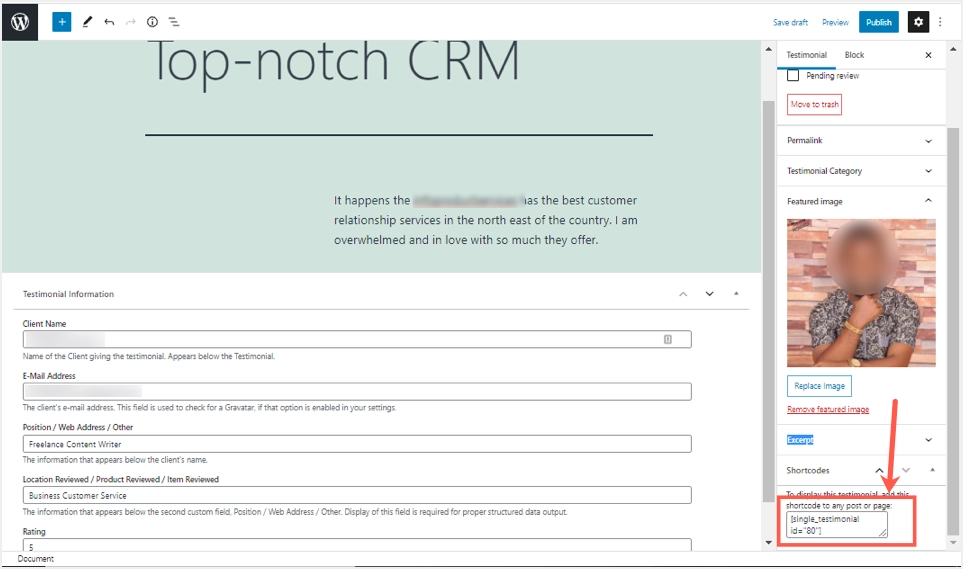Click the featured image thumbnail
The height and width of the screenshot is (569, 963).
861,293
